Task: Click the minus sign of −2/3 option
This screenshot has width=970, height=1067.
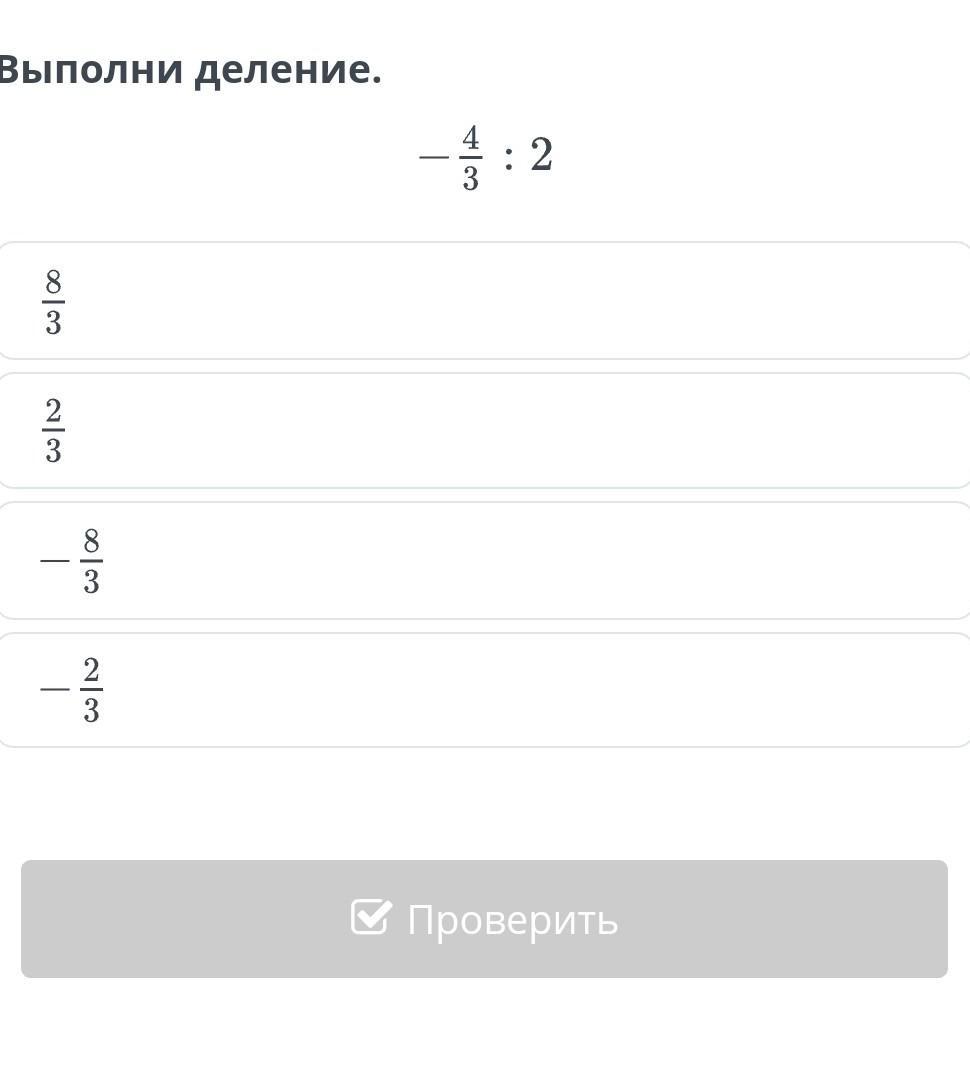Action: (x=54, y=690)
